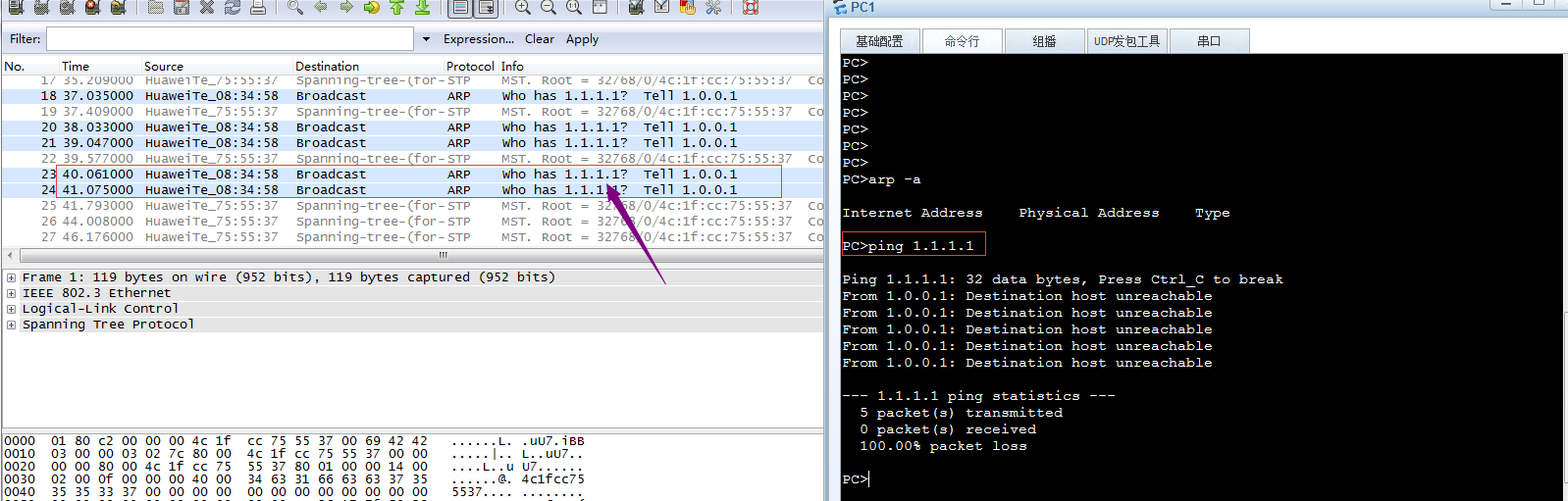Go to a specific packet number

[372, 8]
